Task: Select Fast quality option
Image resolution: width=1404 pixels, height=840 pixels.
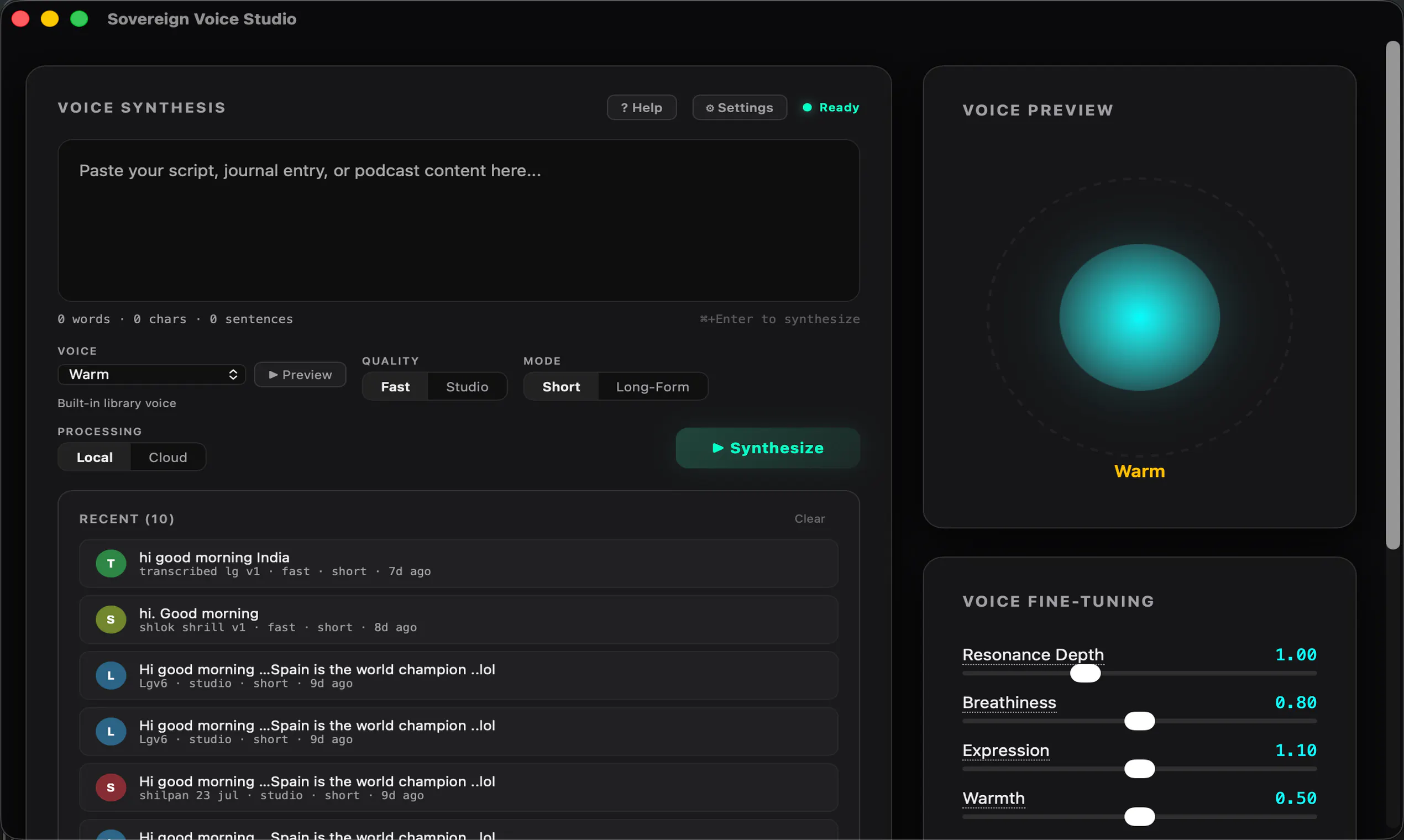Action: click(x=395, y=387)
